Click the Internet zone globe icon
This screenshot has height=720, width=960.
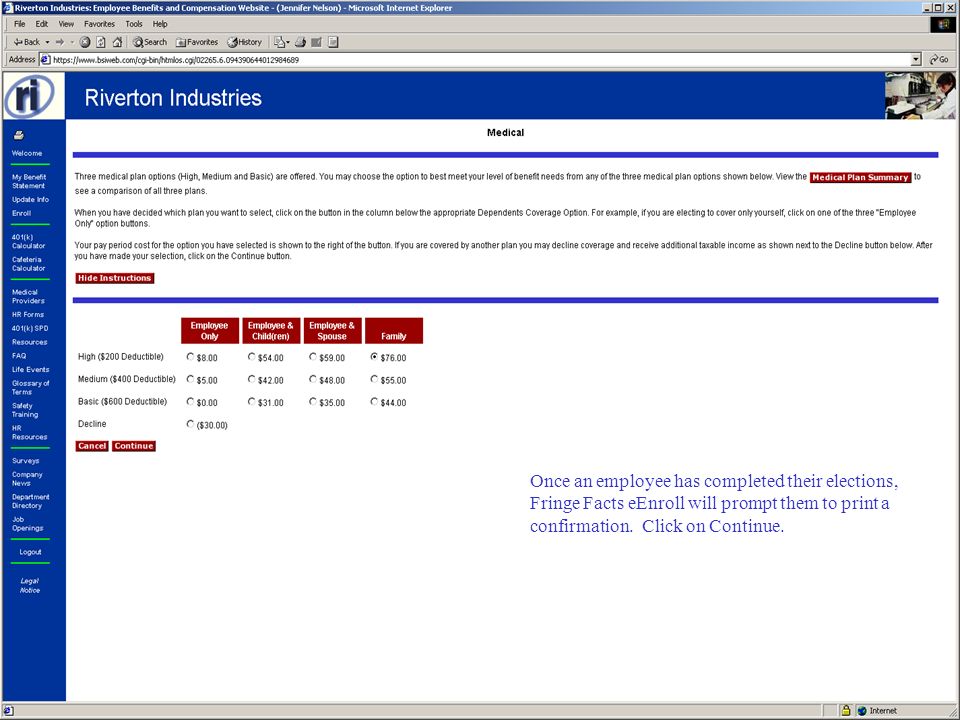(x=862, y=711)
